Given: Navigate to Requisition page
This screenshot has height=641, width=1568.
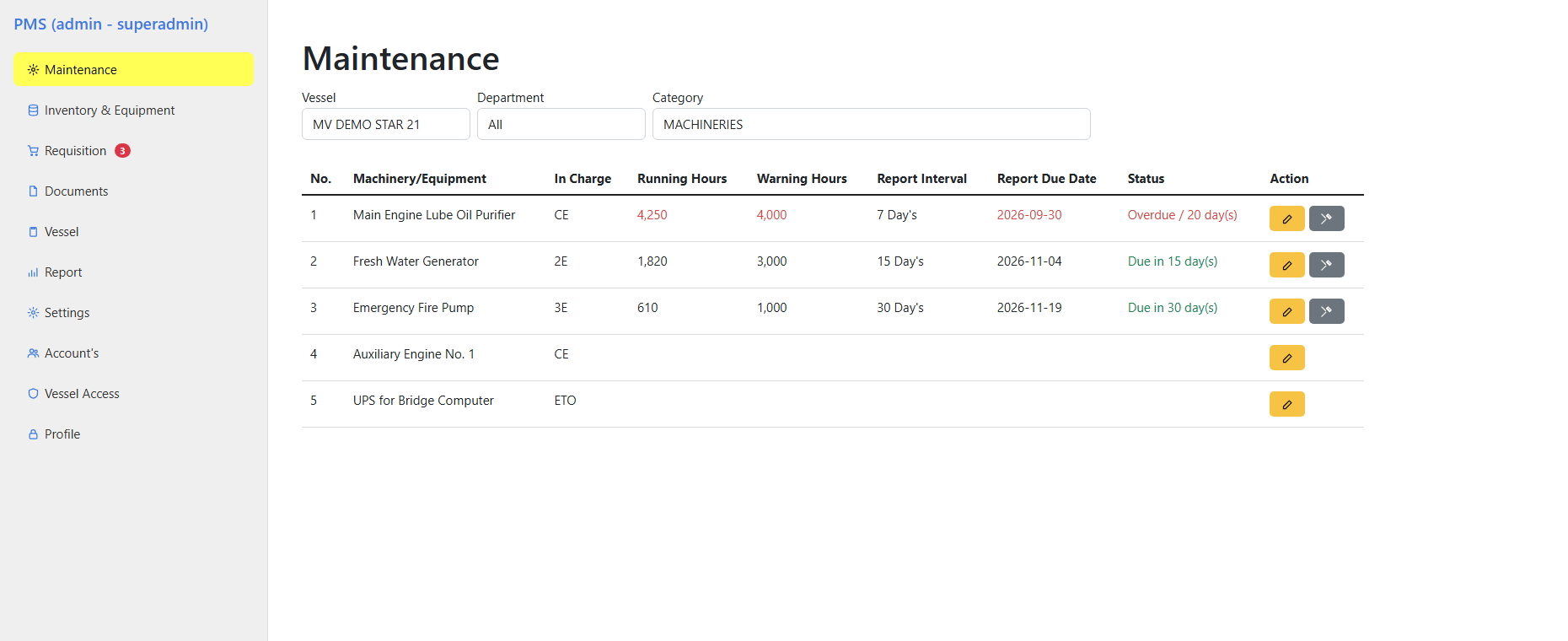Looking at the screenshot, I should click(133, 150).
